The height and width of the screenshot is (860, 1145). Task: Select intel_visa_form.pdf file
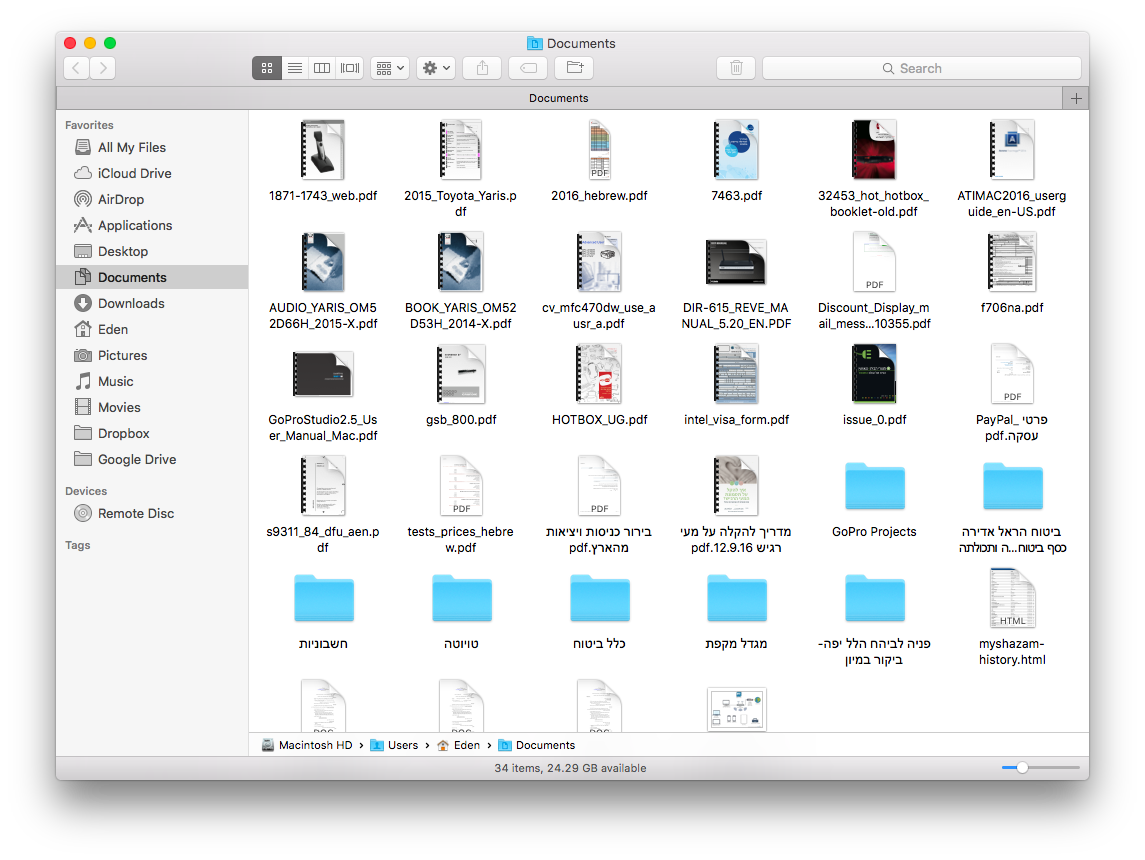click(x=736, y=374)
